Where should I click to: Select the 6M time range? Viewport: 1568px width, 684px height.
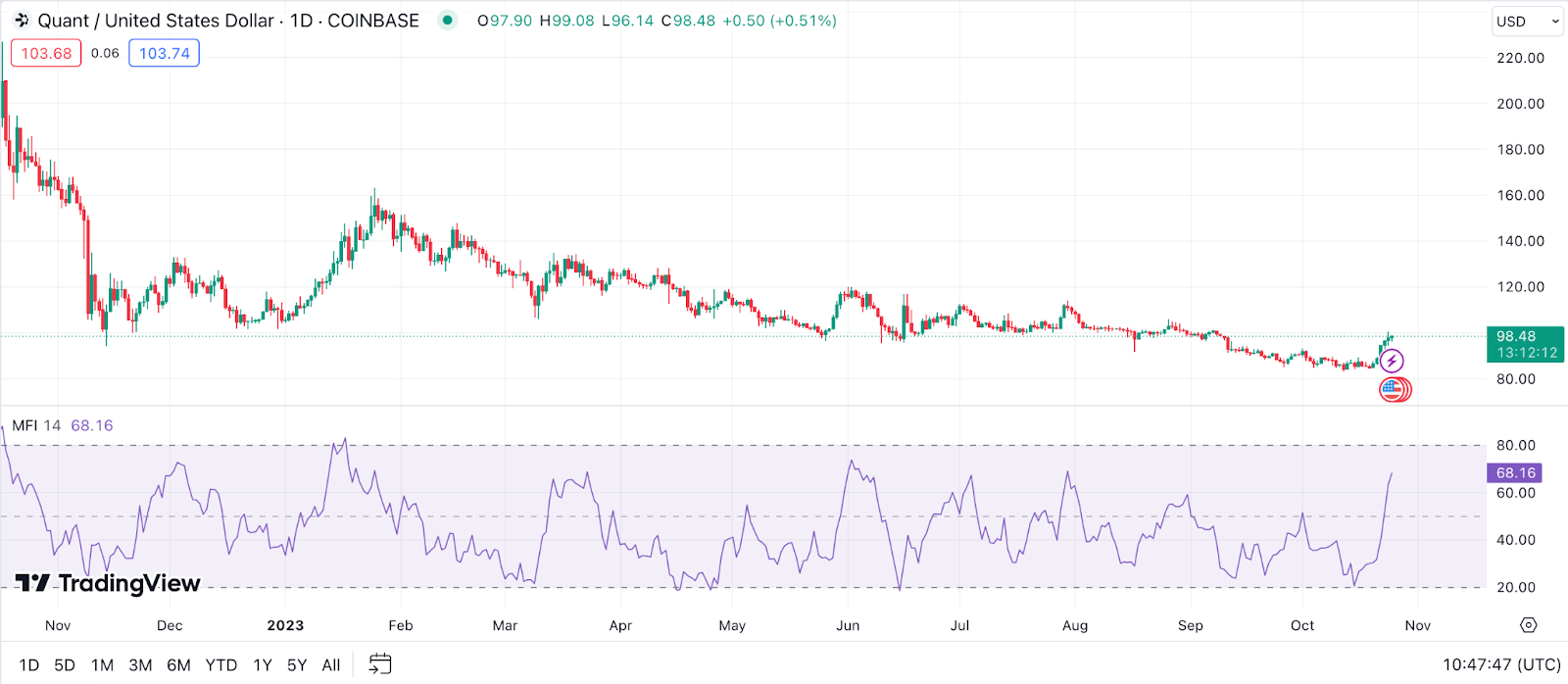click(178, 665)
